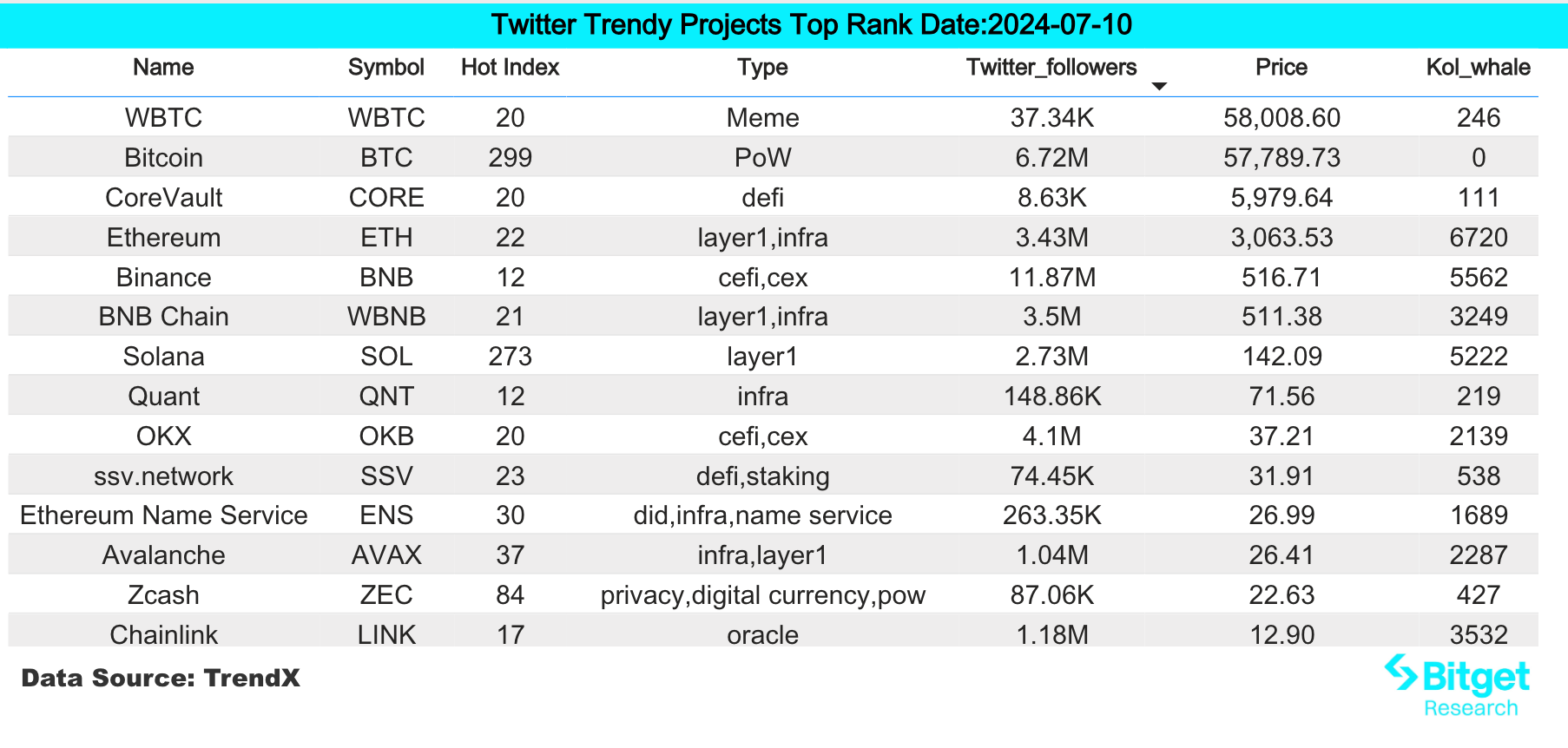Click Ethereum's 6720 Kol_whale value
This screenshot has width=1568, height=748.
pos(1478,238)
